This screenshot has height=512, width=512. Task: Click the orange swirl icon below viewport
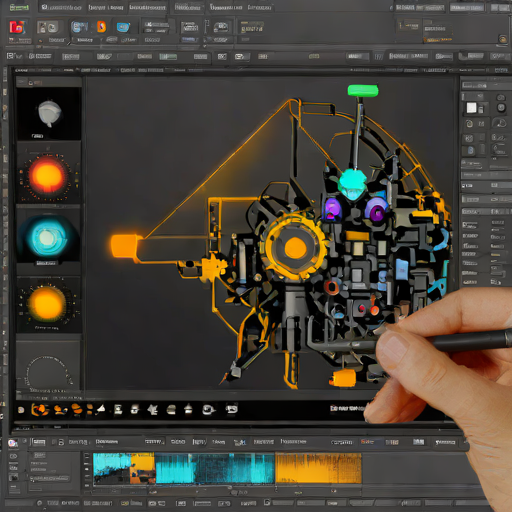coord(40,410)
